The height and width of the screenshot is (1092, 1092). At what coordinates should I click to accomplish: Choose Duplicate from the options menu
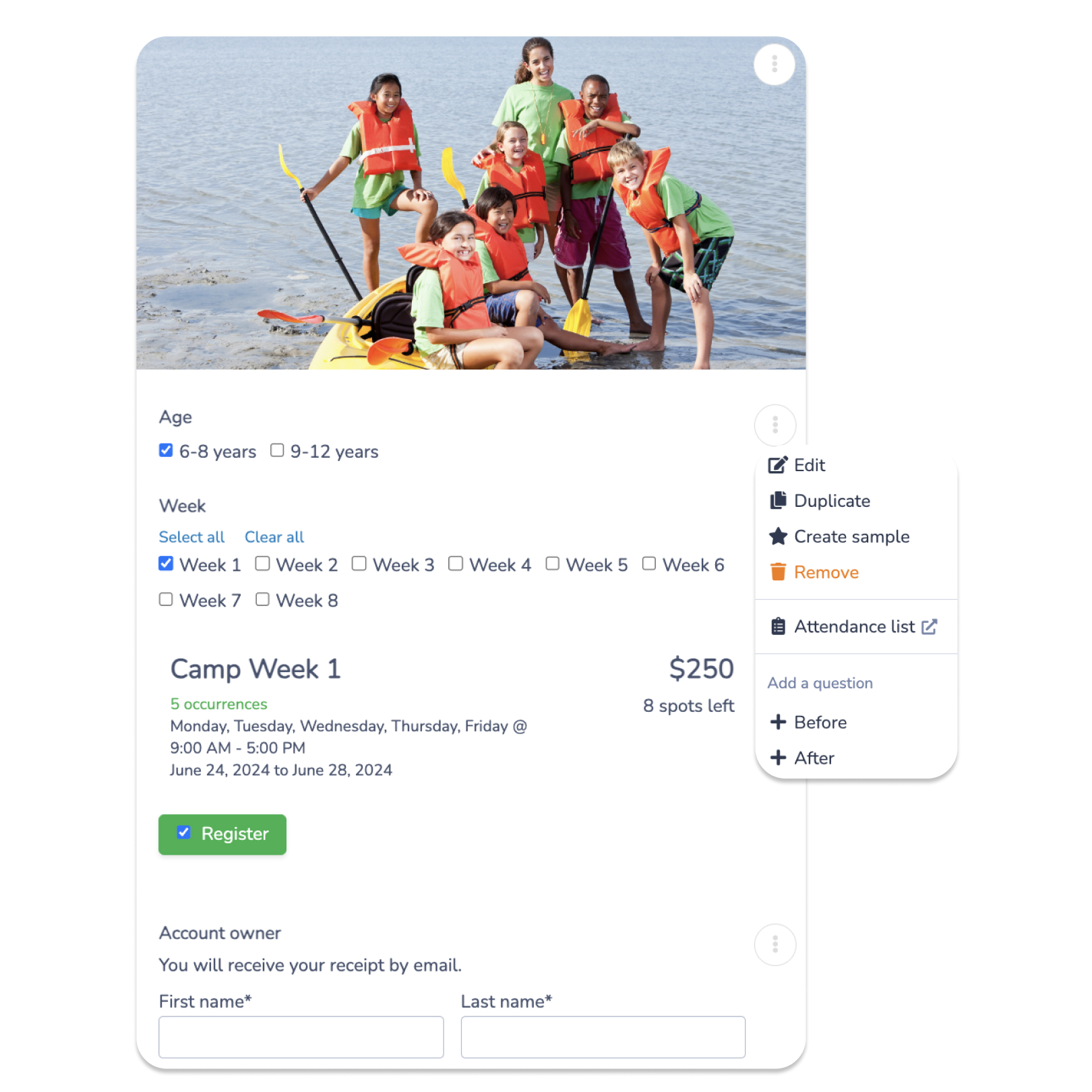[832, 501]
